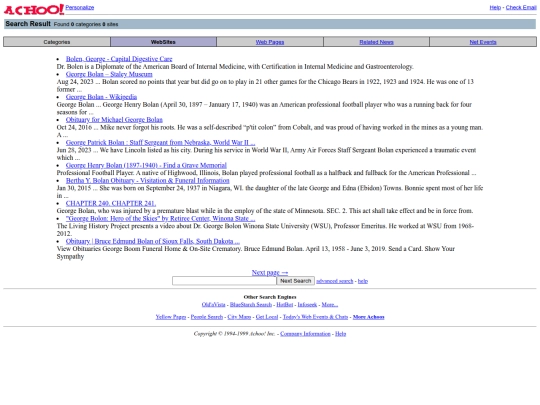
Task: Open the HotBot search engine link
Action: click(x=284, y=304)
